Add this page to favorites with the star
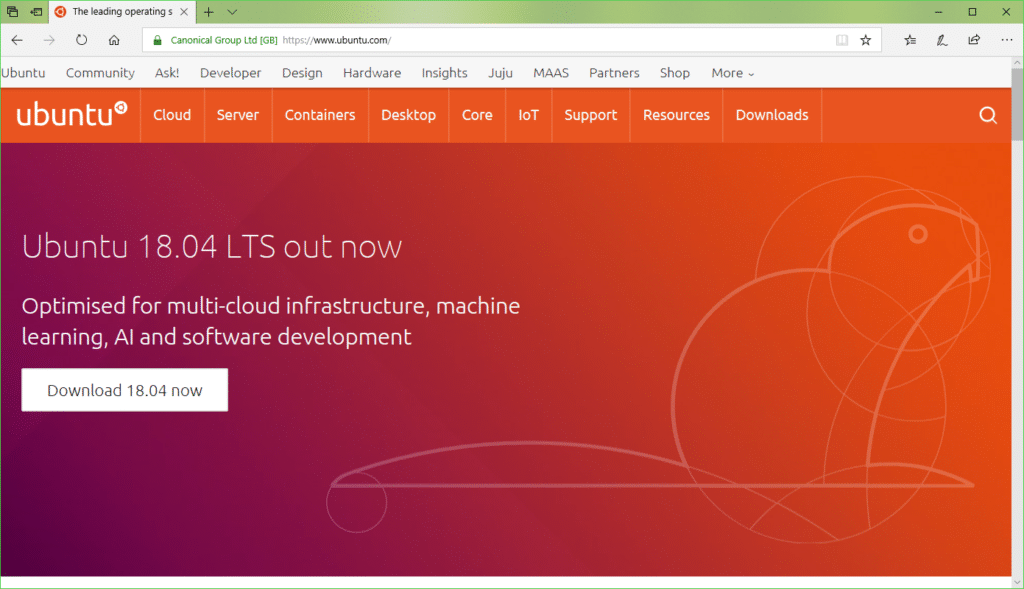 click(x=866, y=40)
